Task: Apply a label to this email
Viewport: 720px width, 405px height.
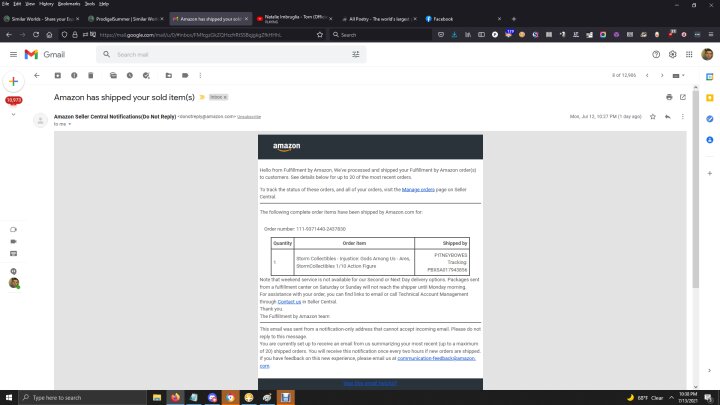Action: click(185, 75)
